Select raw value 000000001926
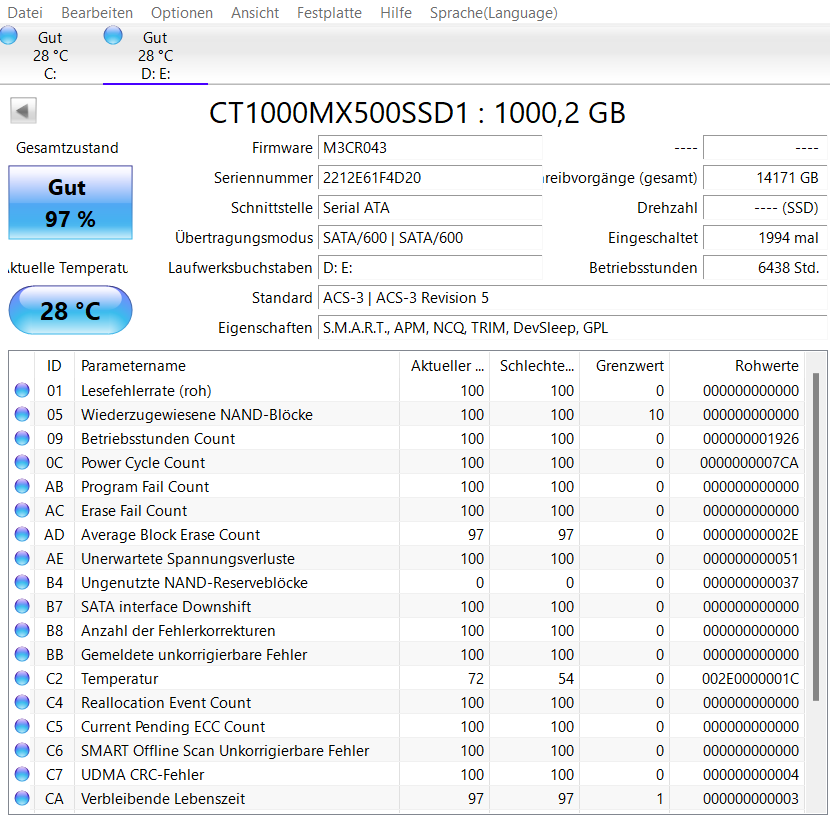 [x=751, y=439]
